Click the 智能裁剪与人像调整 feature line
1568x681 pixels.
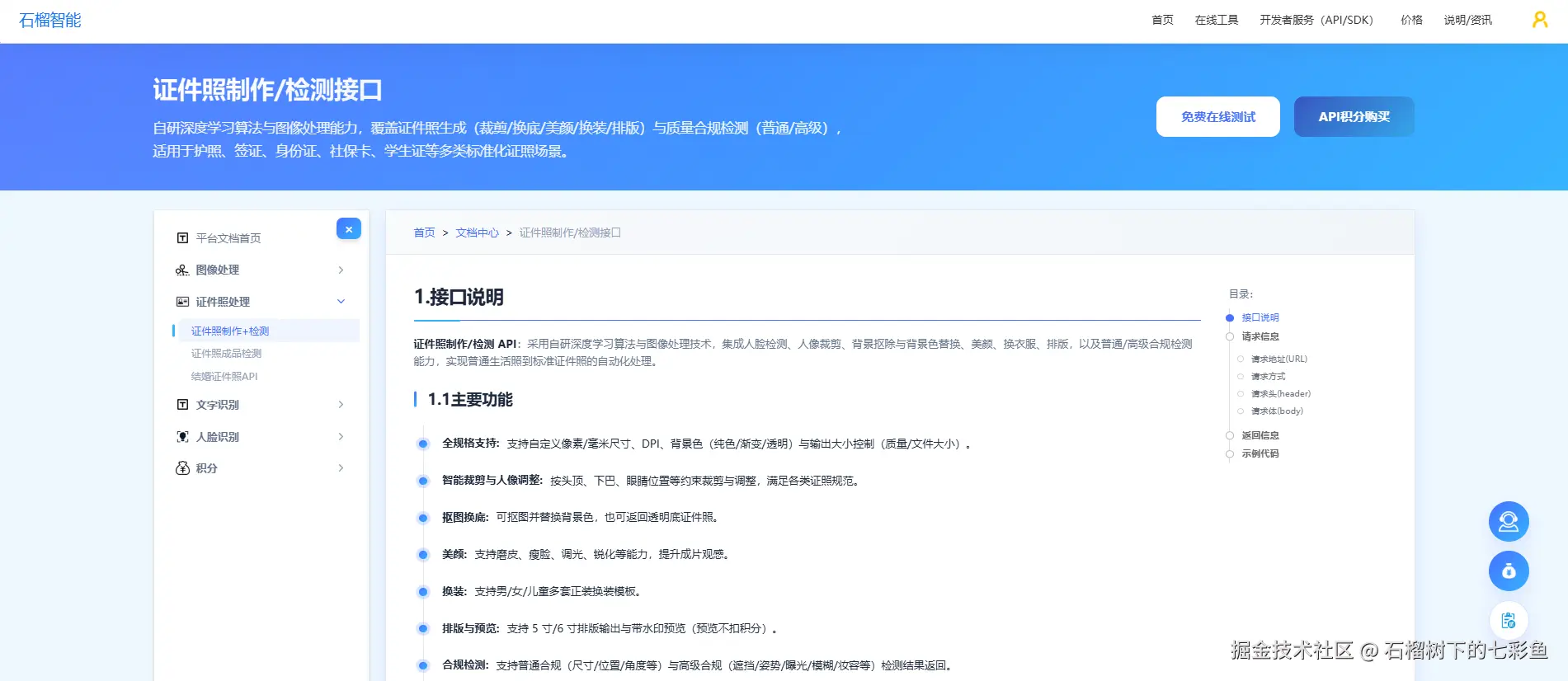pyautogui.click(x=652, y=481)
